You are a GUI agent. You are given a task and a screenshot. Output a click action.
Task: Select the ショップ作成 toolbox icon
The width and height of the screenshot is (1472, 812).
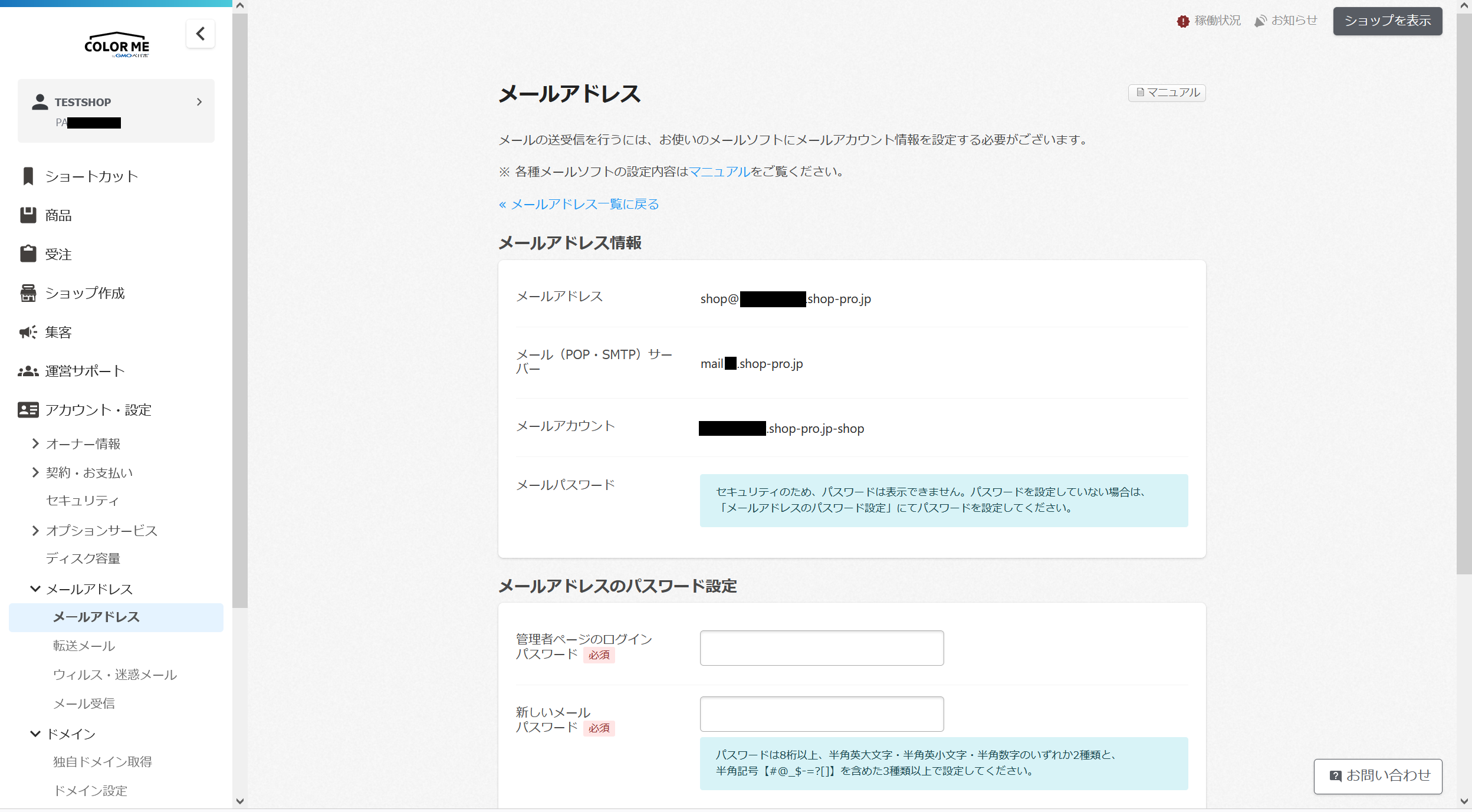[x=84, y=293]
